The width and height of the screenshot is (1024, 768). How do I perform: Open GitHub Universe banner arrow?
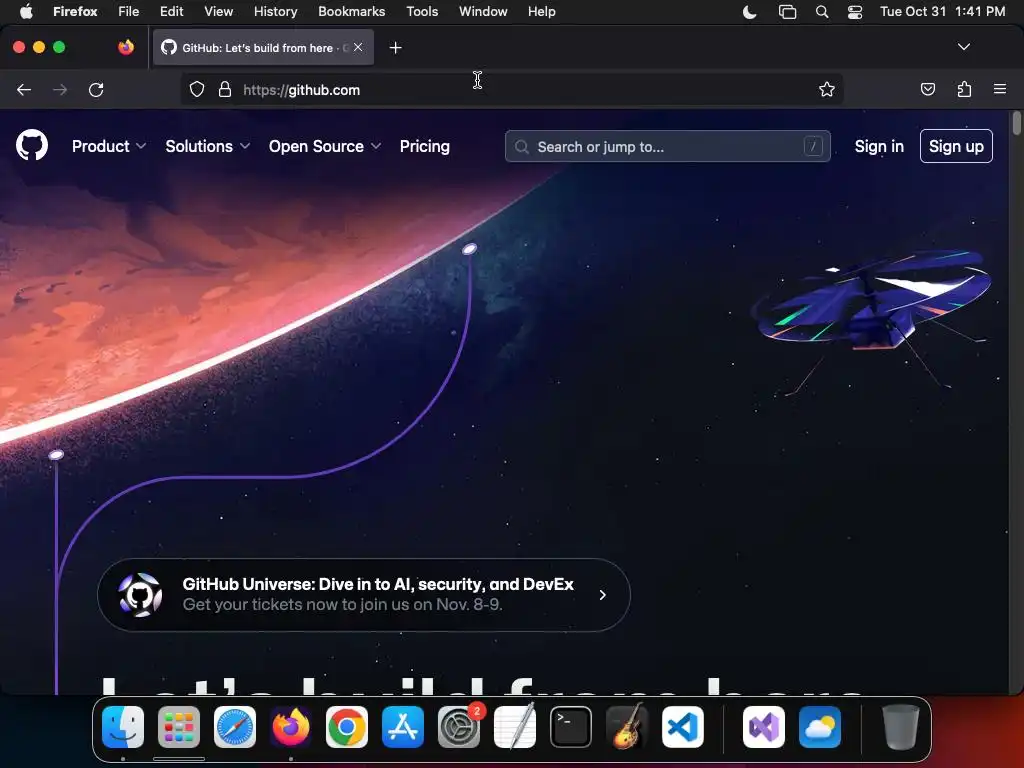pos(602,595)
